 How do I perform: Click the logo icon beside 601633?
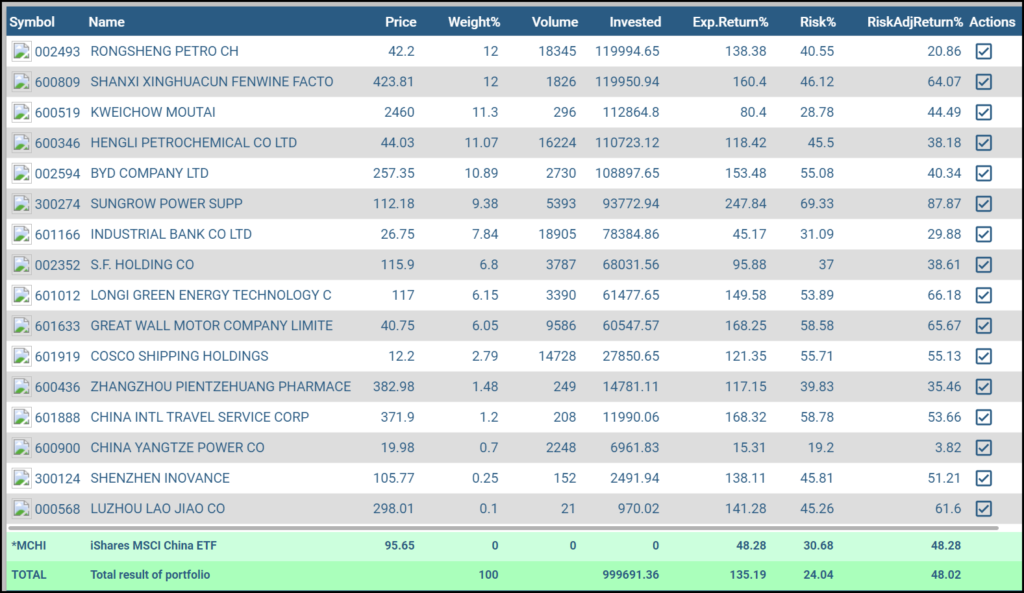[x=21, y=325]
